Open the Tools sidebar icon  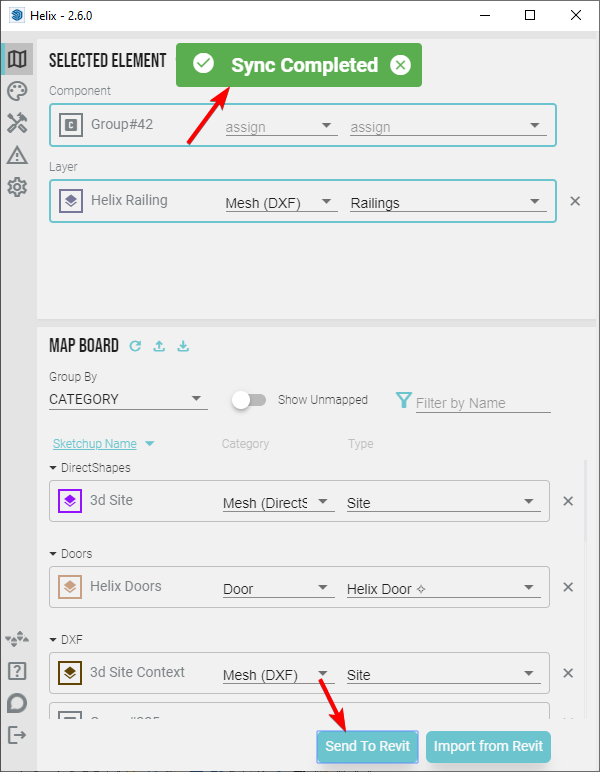coord(17,123)
